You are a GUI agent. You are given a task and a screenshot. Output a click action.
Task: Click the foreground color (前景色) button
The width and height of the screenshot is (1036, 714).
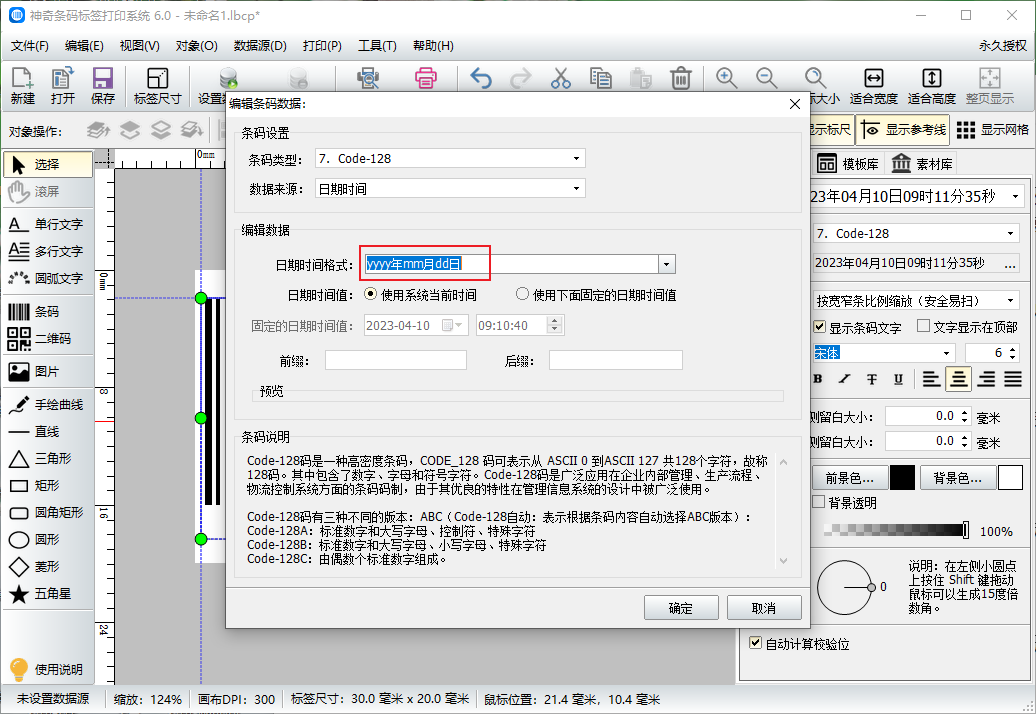(849, 478)
